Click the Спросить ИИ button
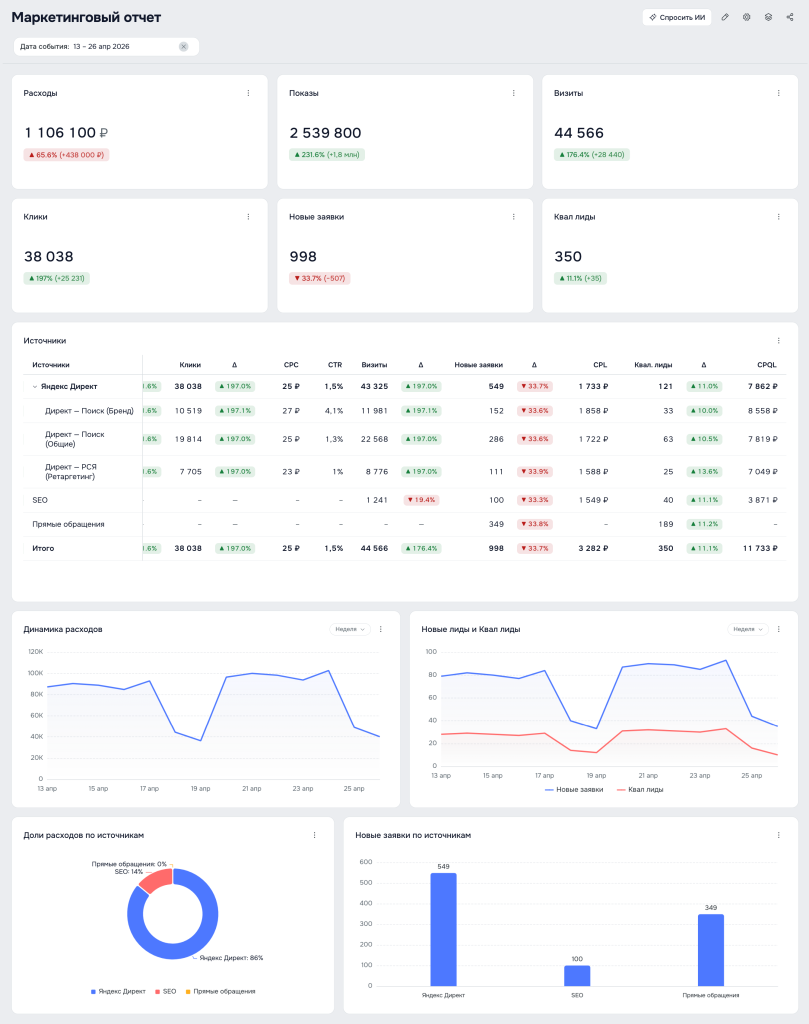The height and width of the screenshot is (1024, 809). [676, 18]
